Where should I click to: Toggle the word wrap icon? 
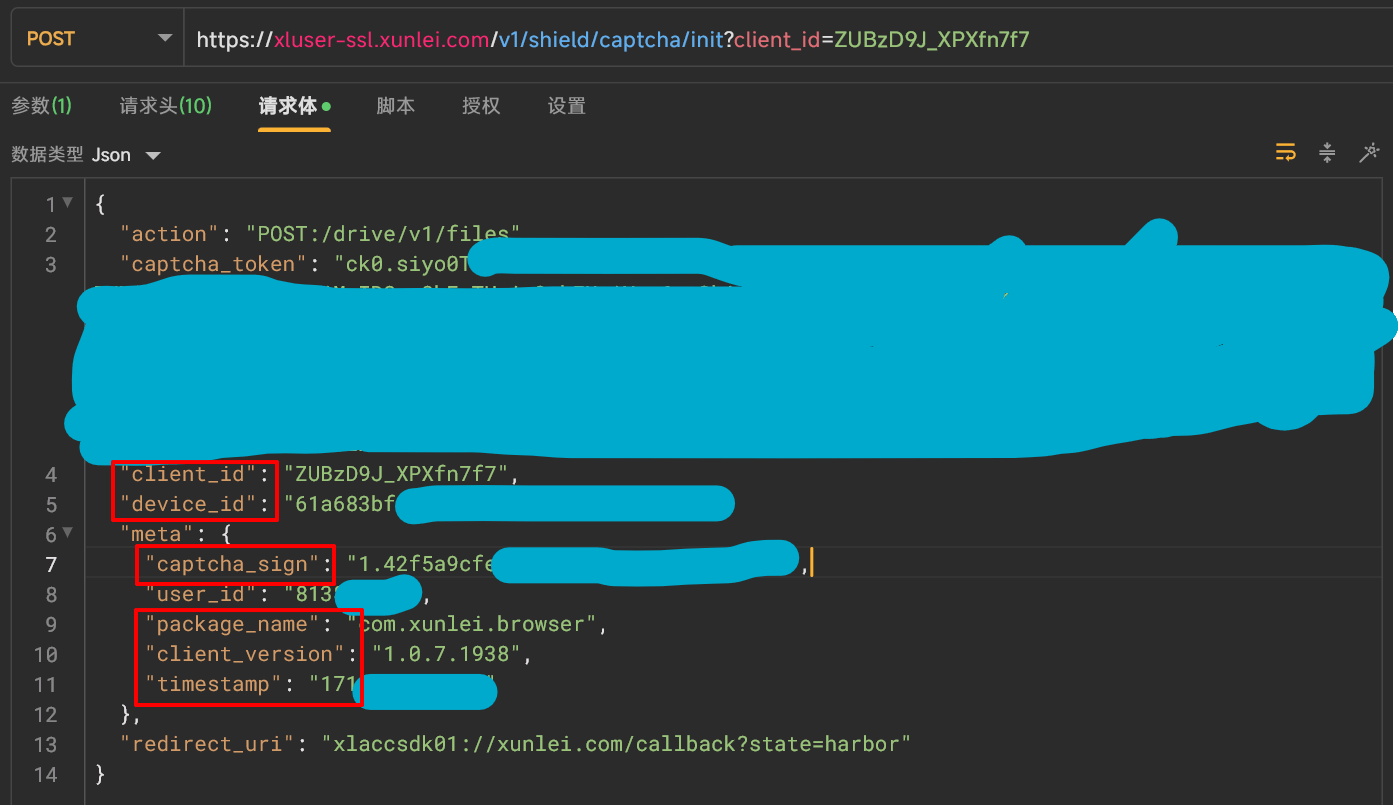(1285, 152)
